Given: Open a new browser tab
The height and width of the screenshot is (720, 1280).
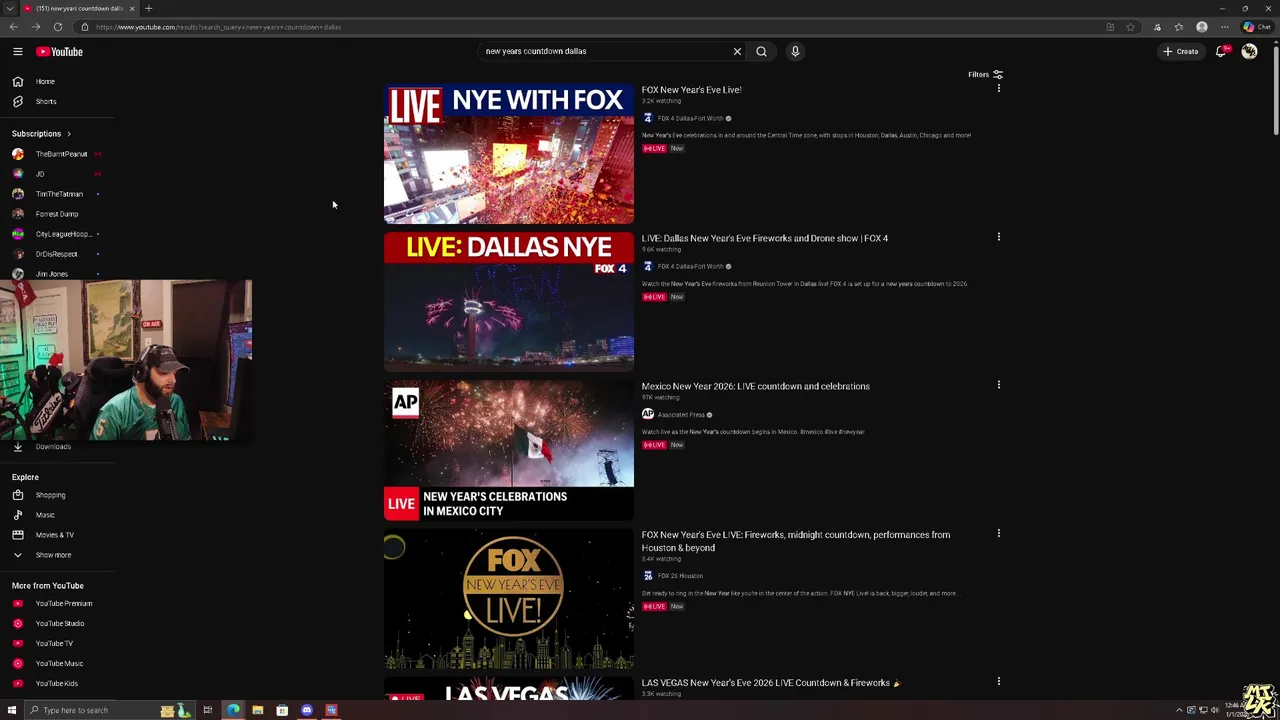Looking at the screenshot, I should pyautogui.click(x=148, y=8).
